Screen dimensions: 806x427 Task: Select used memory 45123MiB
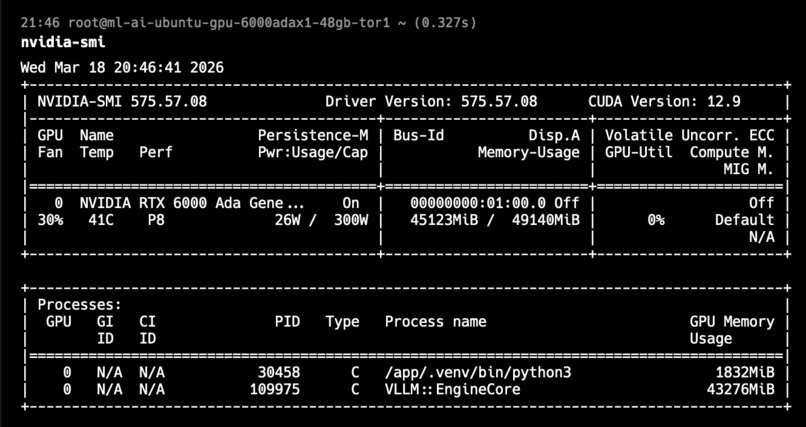[444, 220]
